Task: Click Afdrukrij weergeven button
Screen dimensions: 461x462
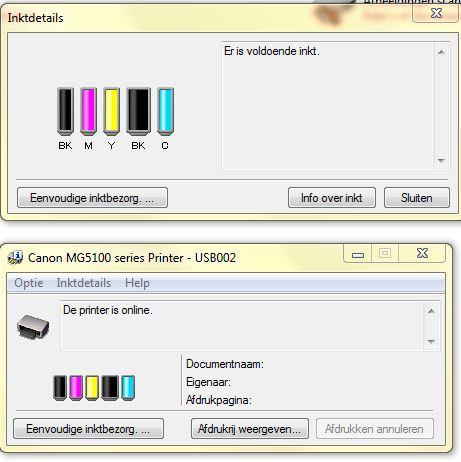Action: coord(250,429)
